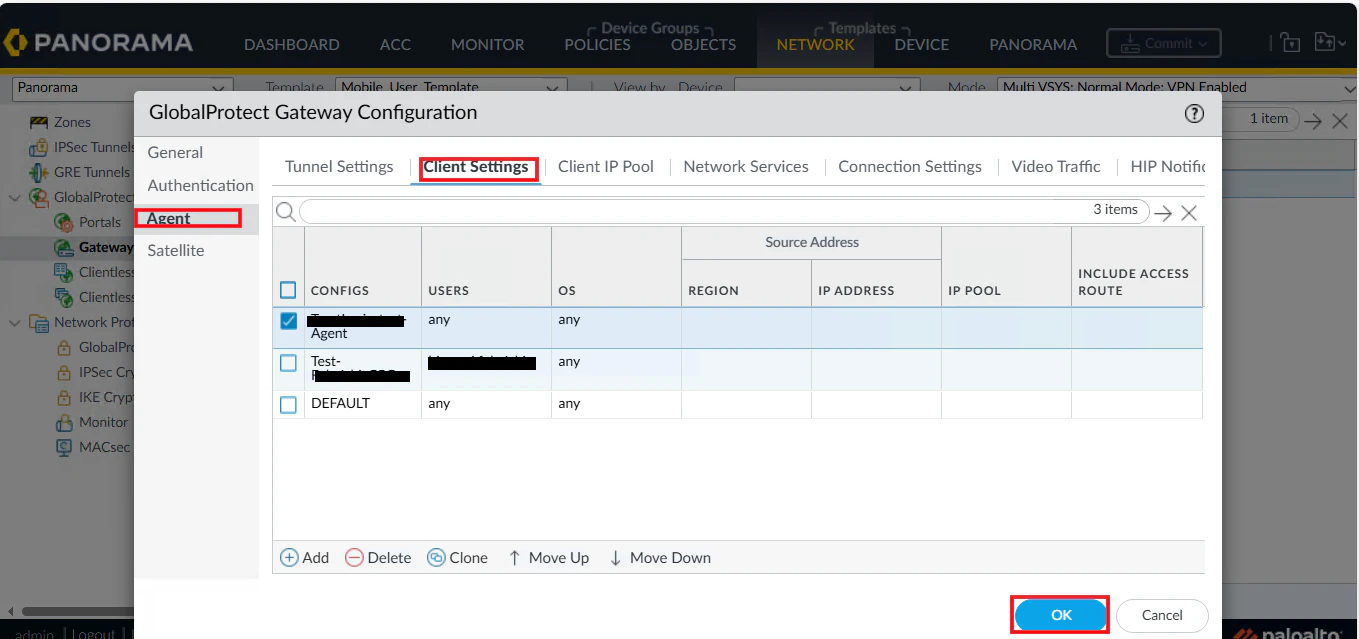Click the search magnifier in Client Settings

285,211
